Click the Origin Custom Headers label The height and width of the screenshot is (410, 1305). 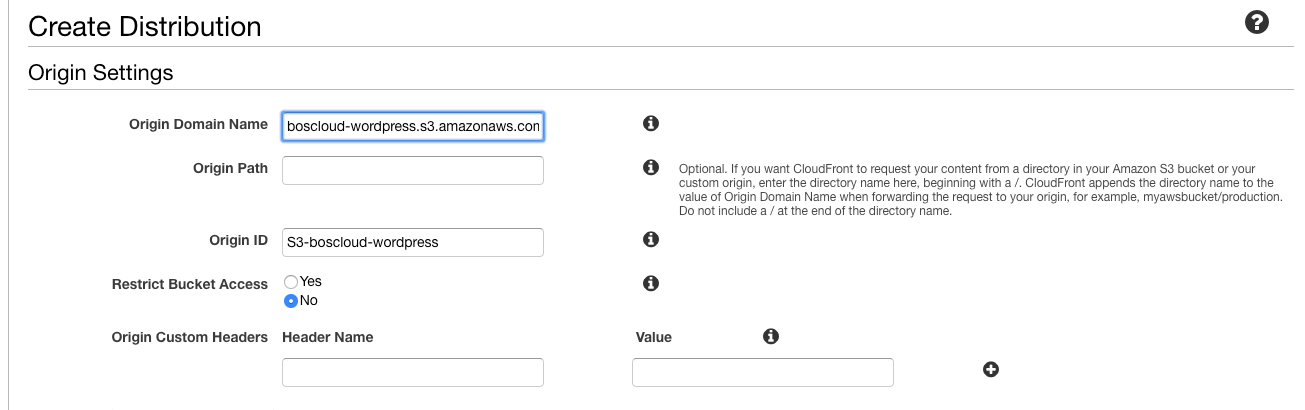(190, 337)
